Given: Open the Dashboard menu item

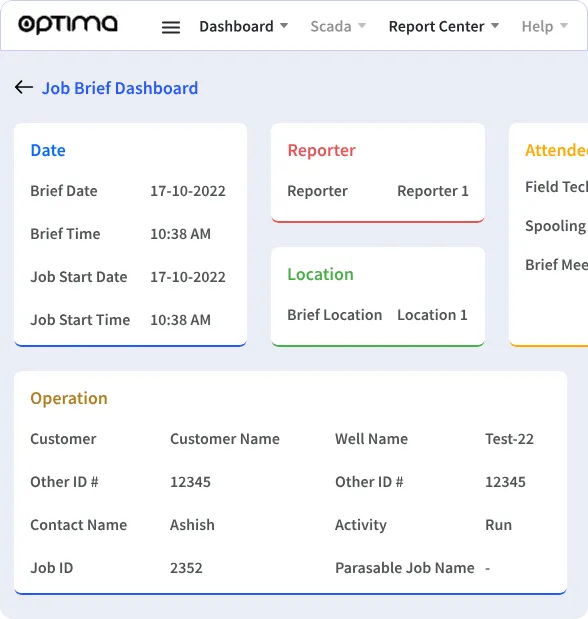Looking at the screenshot, I should [236, 26].
